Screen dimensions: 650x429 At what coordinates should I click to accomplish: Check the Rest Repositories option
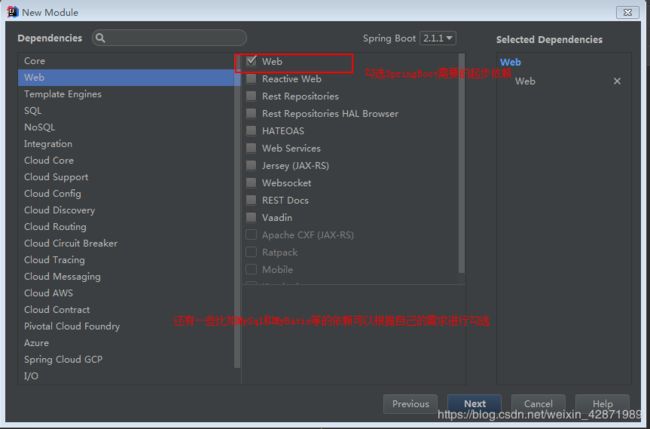[x=251, y=96]
